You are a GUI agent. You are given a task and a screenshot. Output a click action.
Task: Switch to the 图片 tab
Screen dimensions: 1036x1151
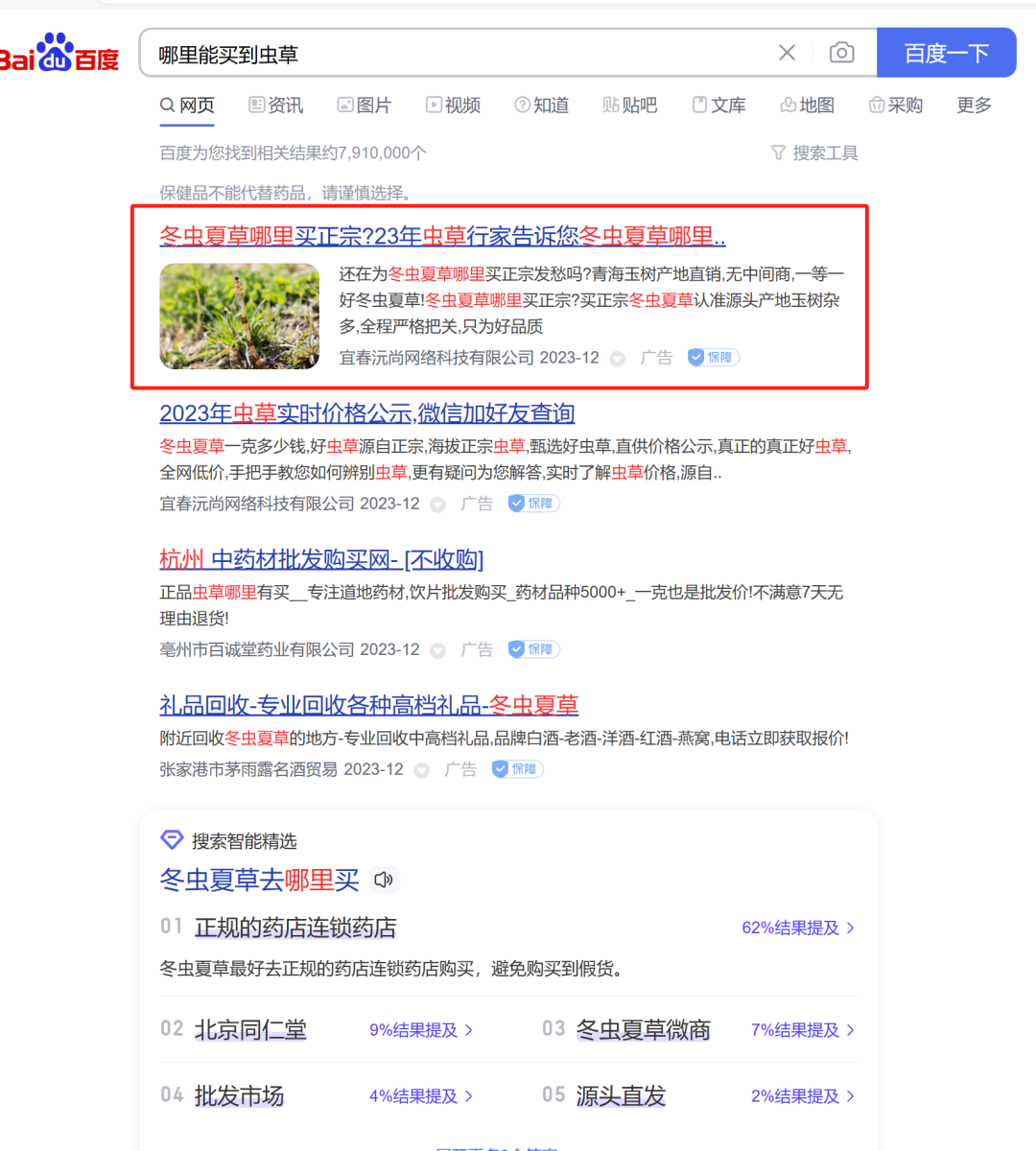click(x=364, y=106)
